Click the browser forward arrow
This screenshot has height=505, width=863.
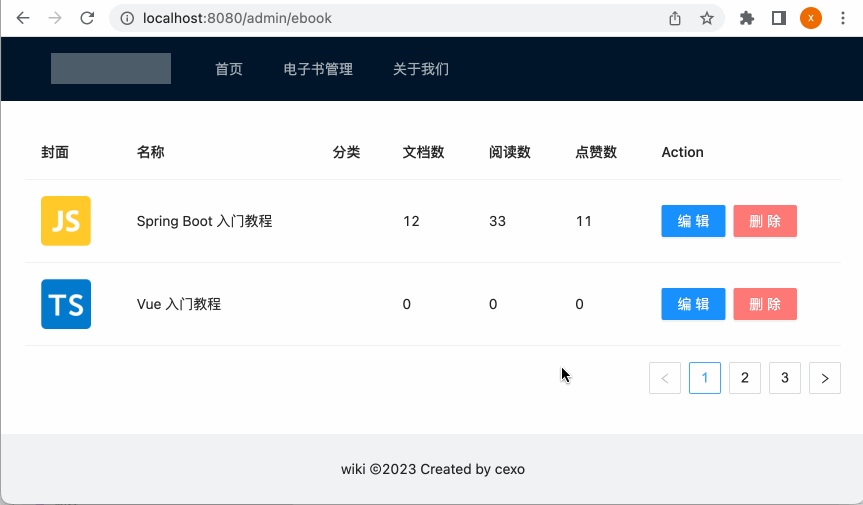pyautogui.click(x=54, y=18)
